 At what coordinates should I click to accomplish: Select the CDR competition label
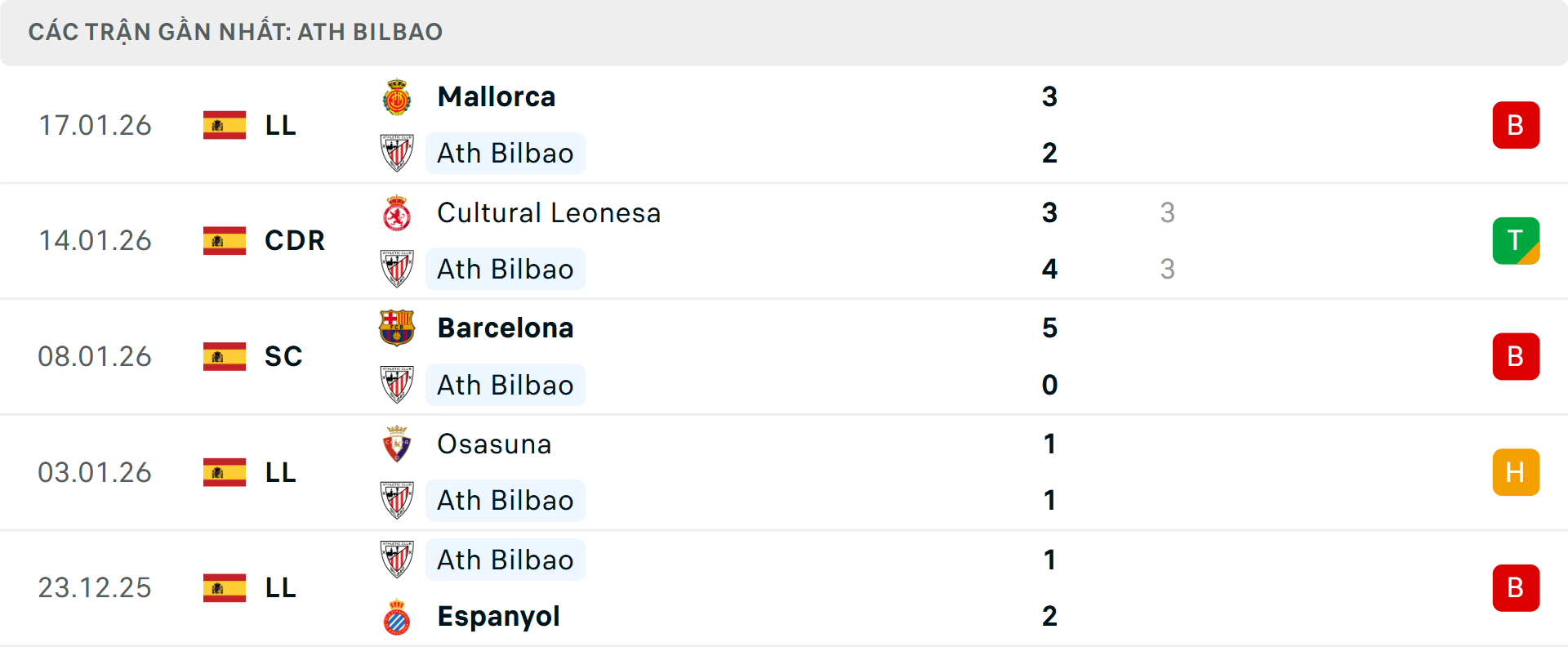293,240
